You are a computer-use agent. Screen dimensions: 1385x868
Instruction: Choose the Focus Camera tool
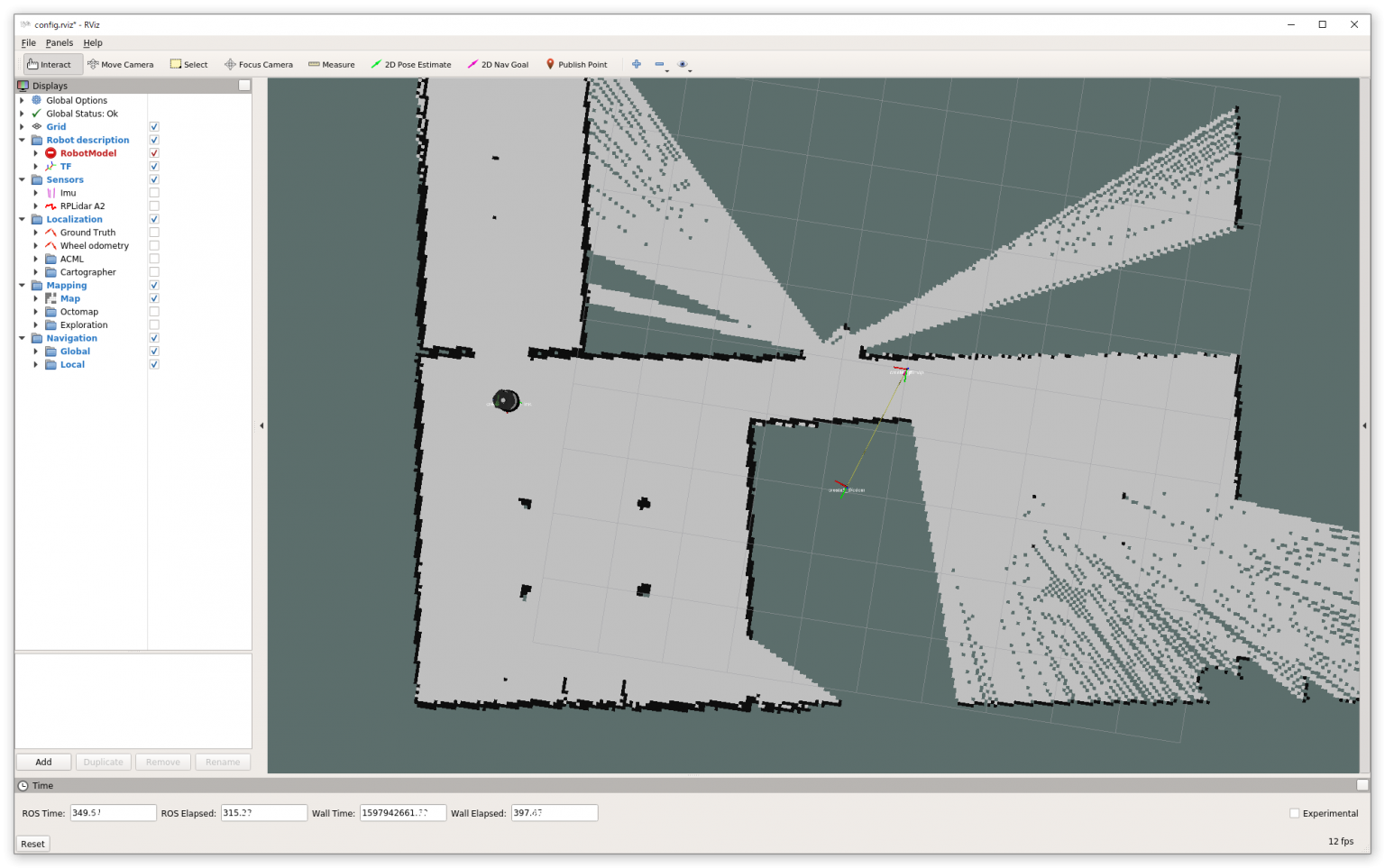click(x=259, y=65)
